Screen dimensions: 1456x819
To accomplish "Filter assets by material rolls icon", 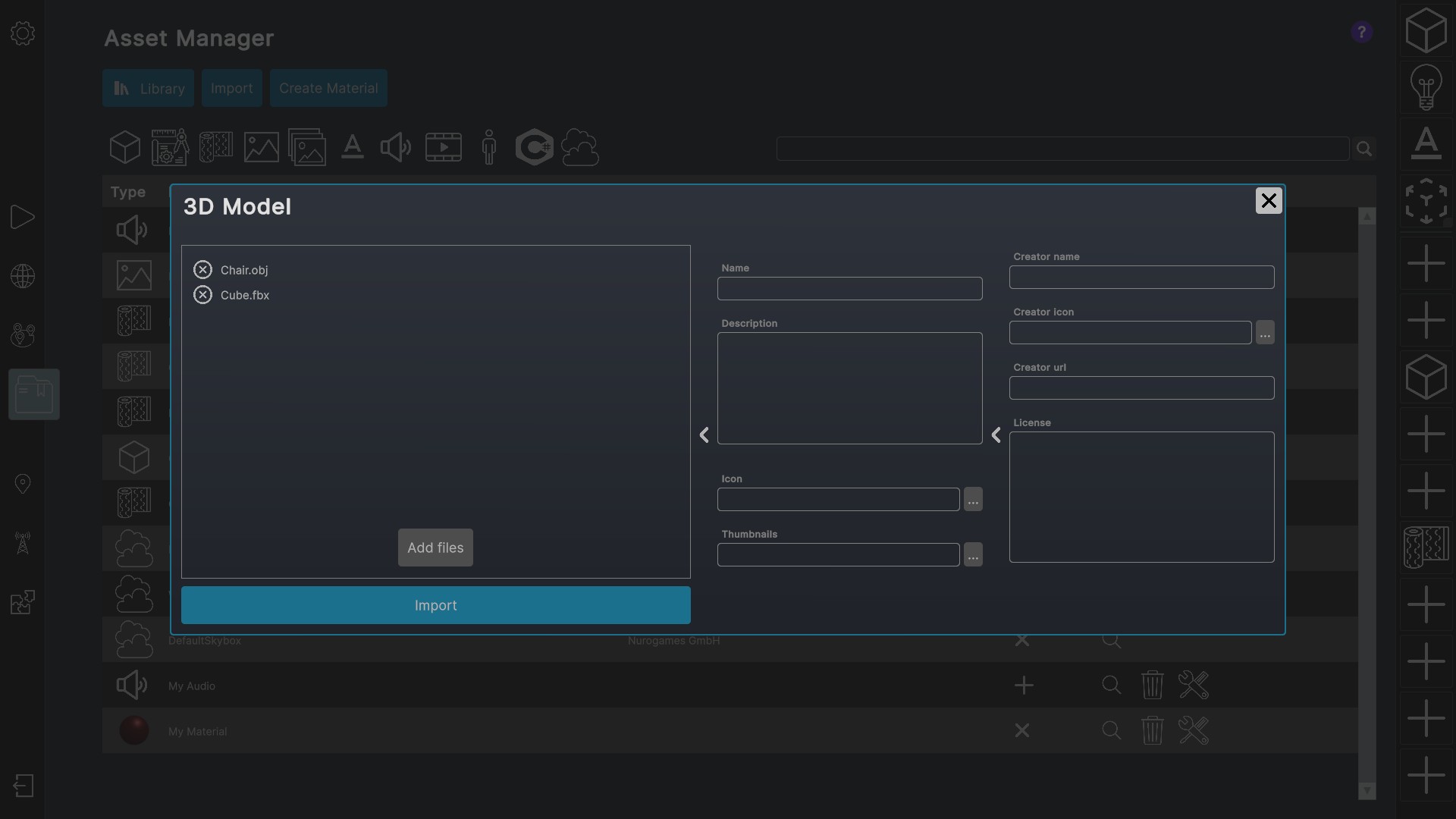I will pos(216,147).
